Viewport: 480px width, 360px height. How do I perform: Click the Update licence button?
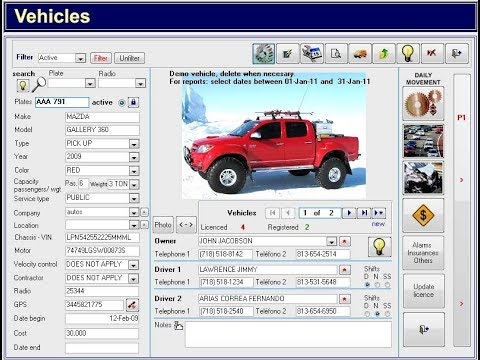(x=424, y=291)
